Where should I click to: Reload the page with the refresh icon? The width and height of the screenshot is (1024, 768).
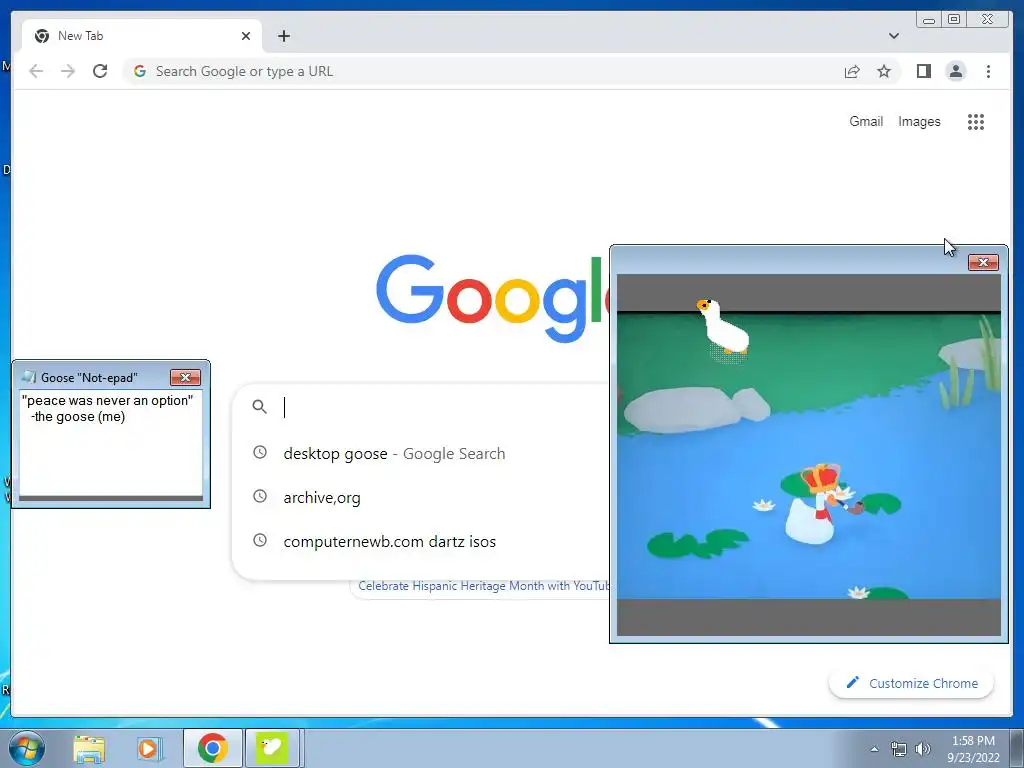click(x=100, y=71)
